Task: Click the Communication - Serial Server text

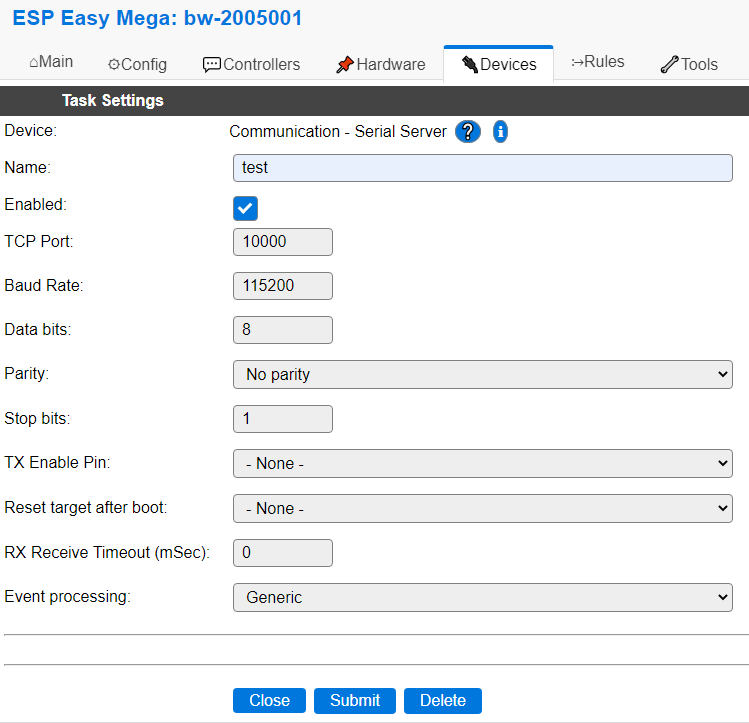Action: click(x=338, y=131)
